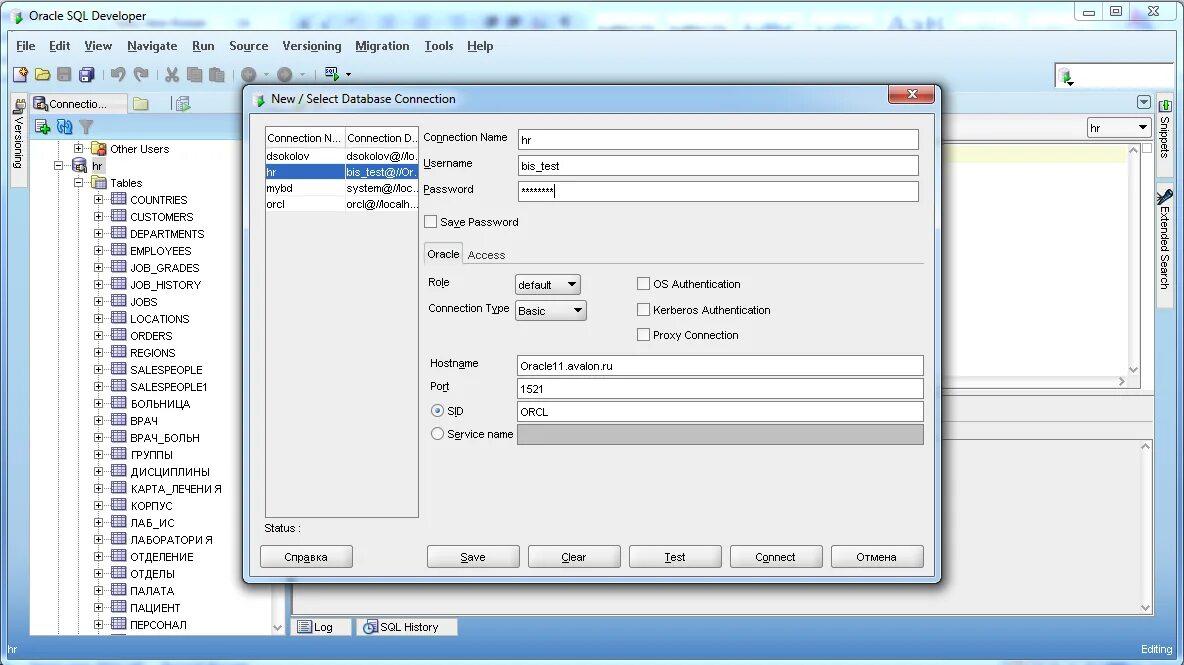Click the Hostname input field
Screen dimensions: 1184x665
720,366
